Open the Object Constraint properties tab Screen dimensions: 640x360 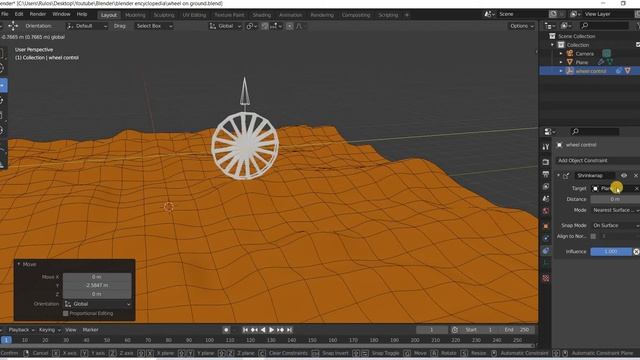click(546, 251)
